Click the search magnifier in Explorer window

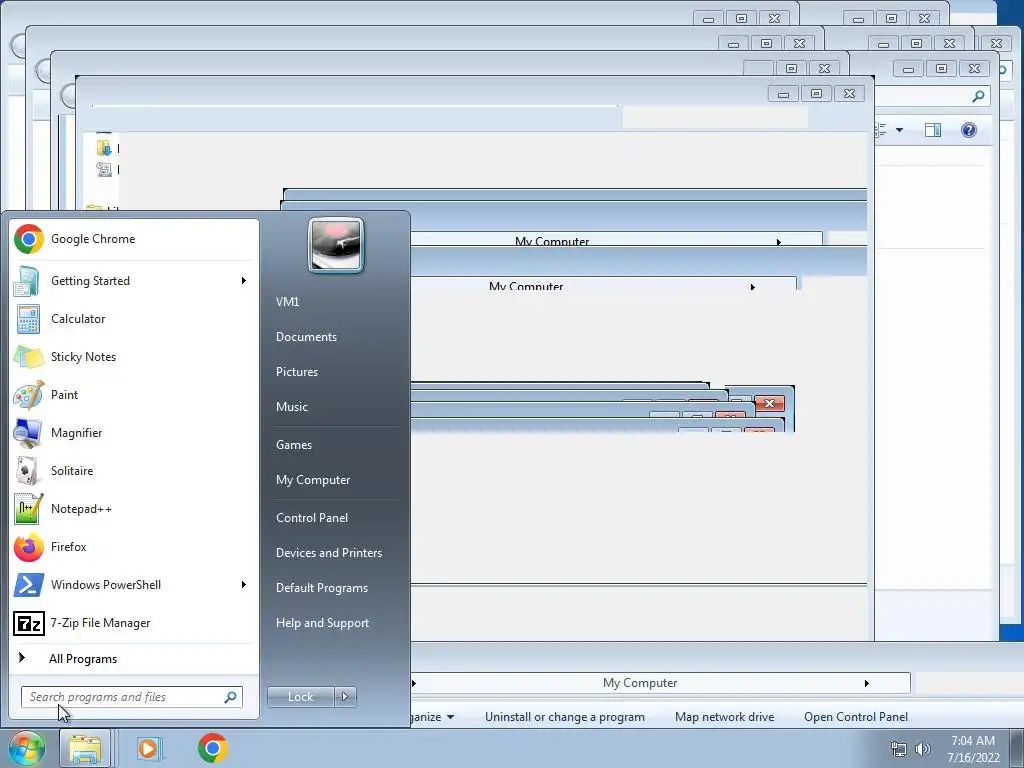click(978, 97)
